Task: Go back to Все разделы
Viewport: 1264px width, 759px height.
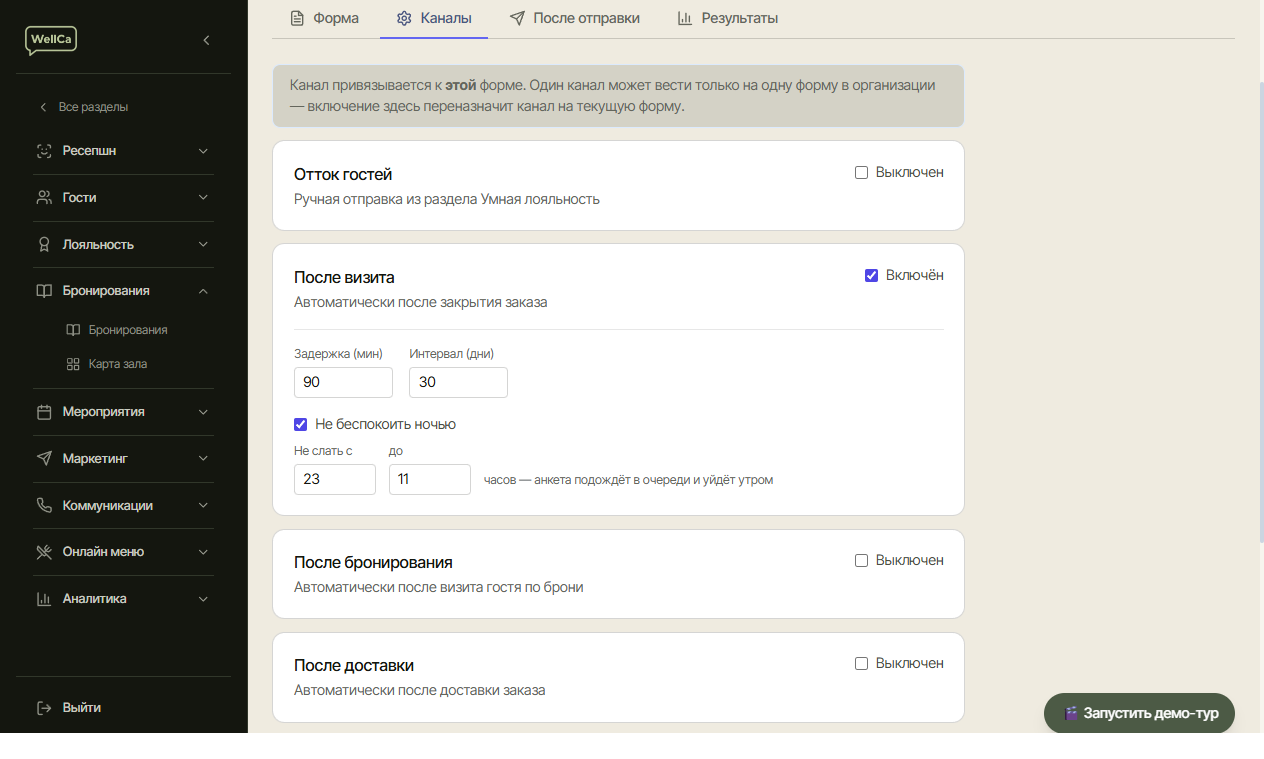Action: (x=84, y=107)
